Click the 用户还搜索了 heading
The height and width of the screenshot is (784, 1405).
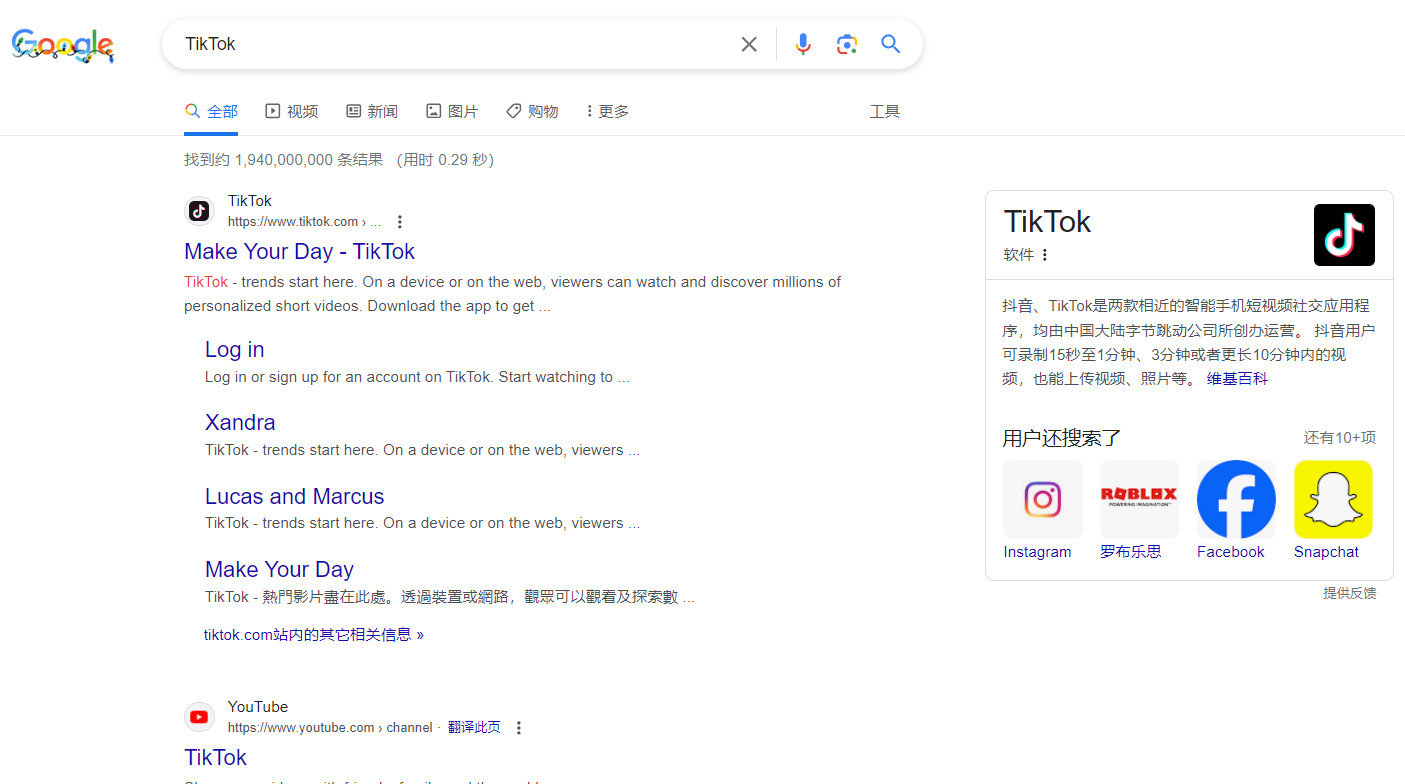click(x=1062, y=437)
